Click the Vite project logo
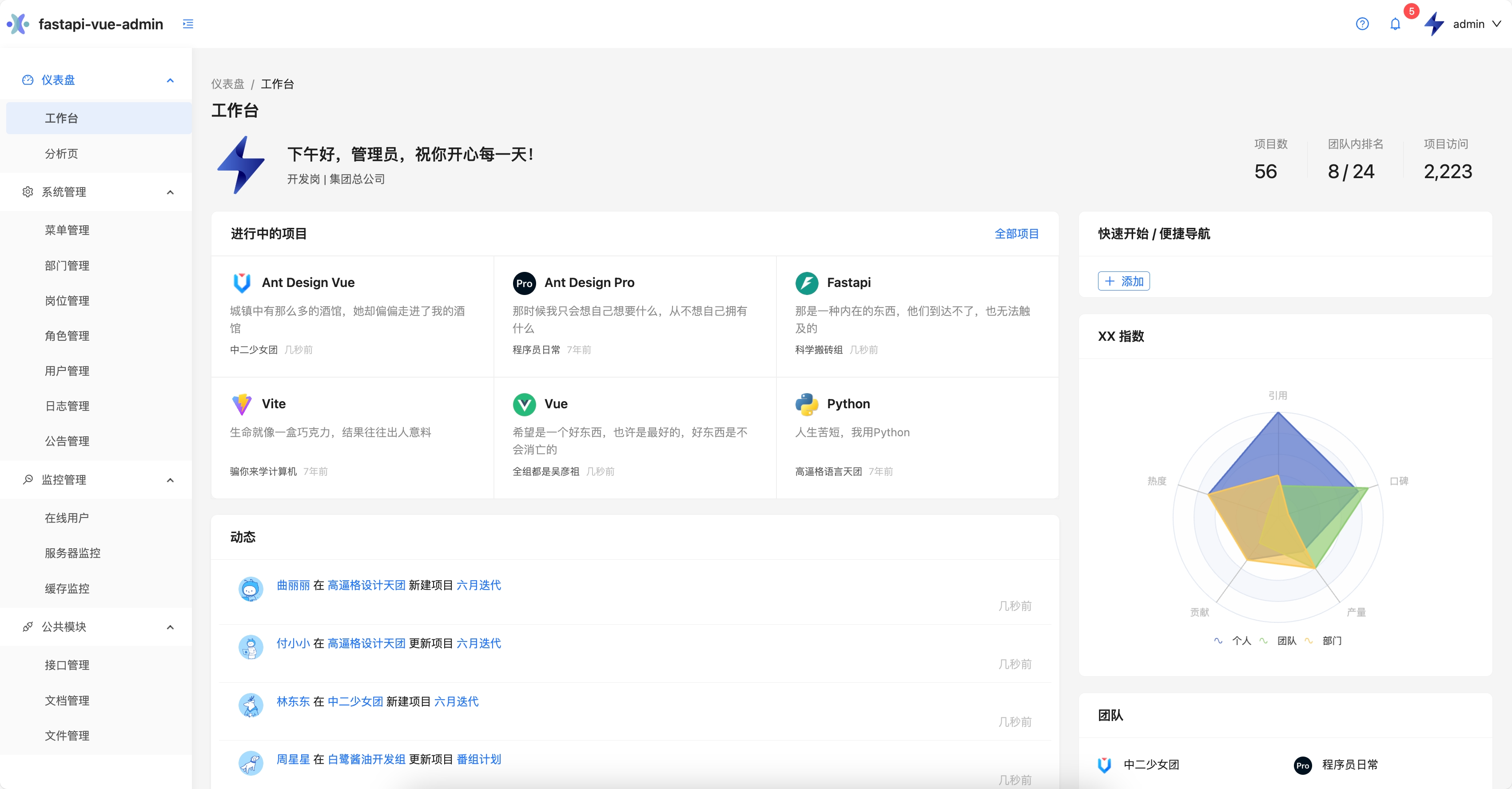 click(x=242, y=404)
